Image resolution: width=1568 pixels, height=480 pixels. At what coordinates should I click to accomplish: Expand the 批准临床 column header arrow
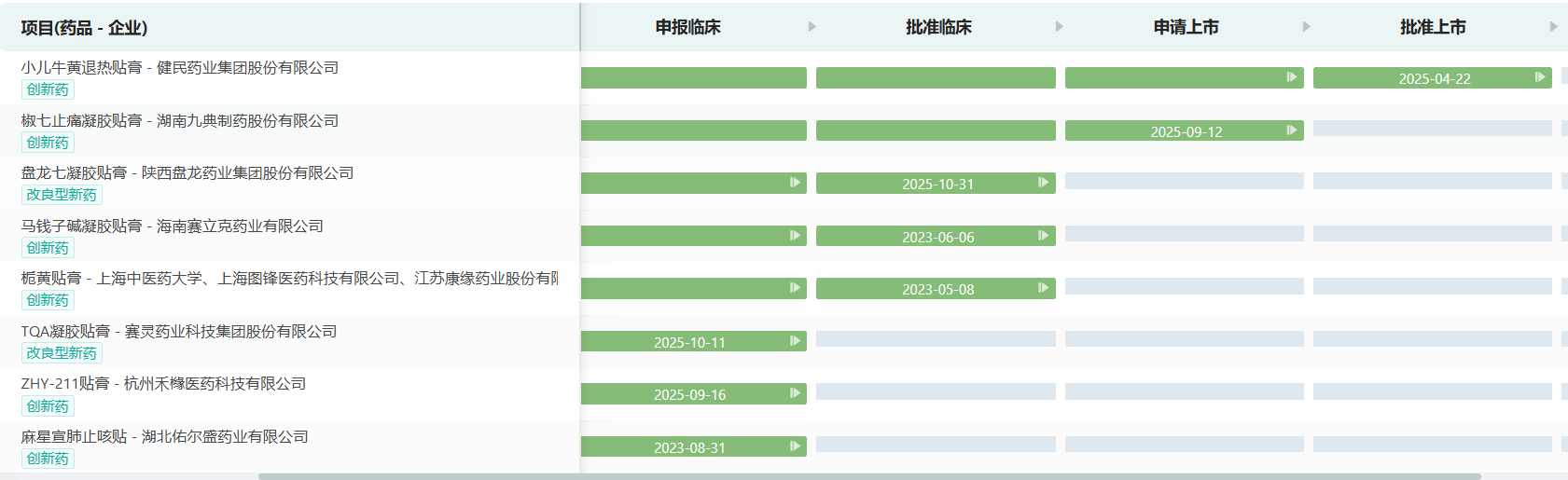[x=1060, y=27]
